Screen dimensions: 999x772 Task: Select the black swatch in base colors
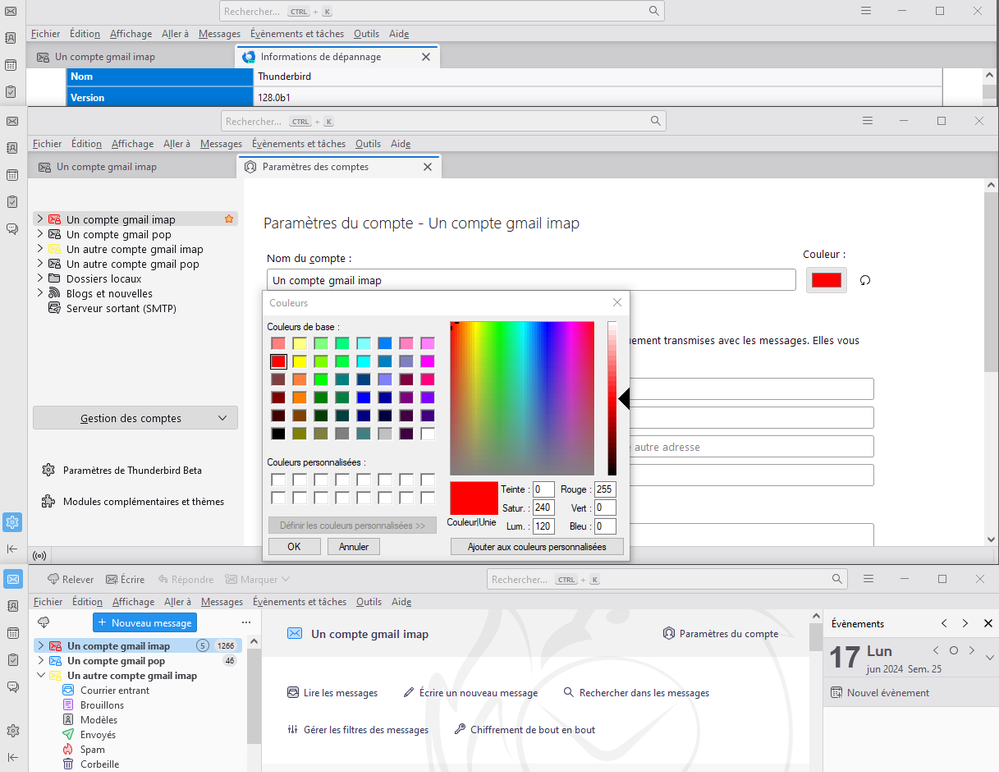point(278,433)
